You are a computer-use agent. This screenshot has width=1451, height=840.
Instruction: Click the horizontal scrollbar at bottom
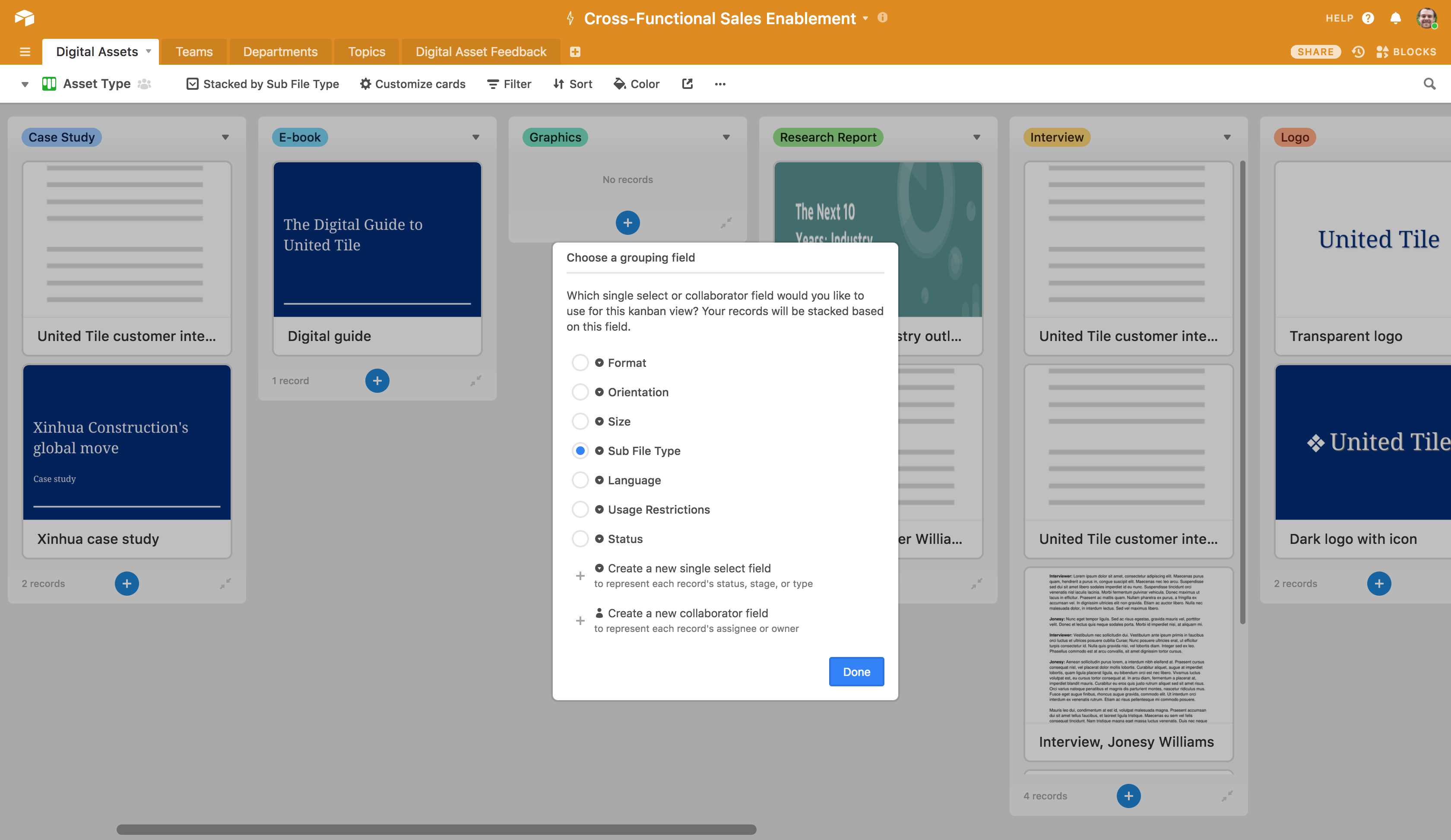pyautogui.click(x=436, y=829)
